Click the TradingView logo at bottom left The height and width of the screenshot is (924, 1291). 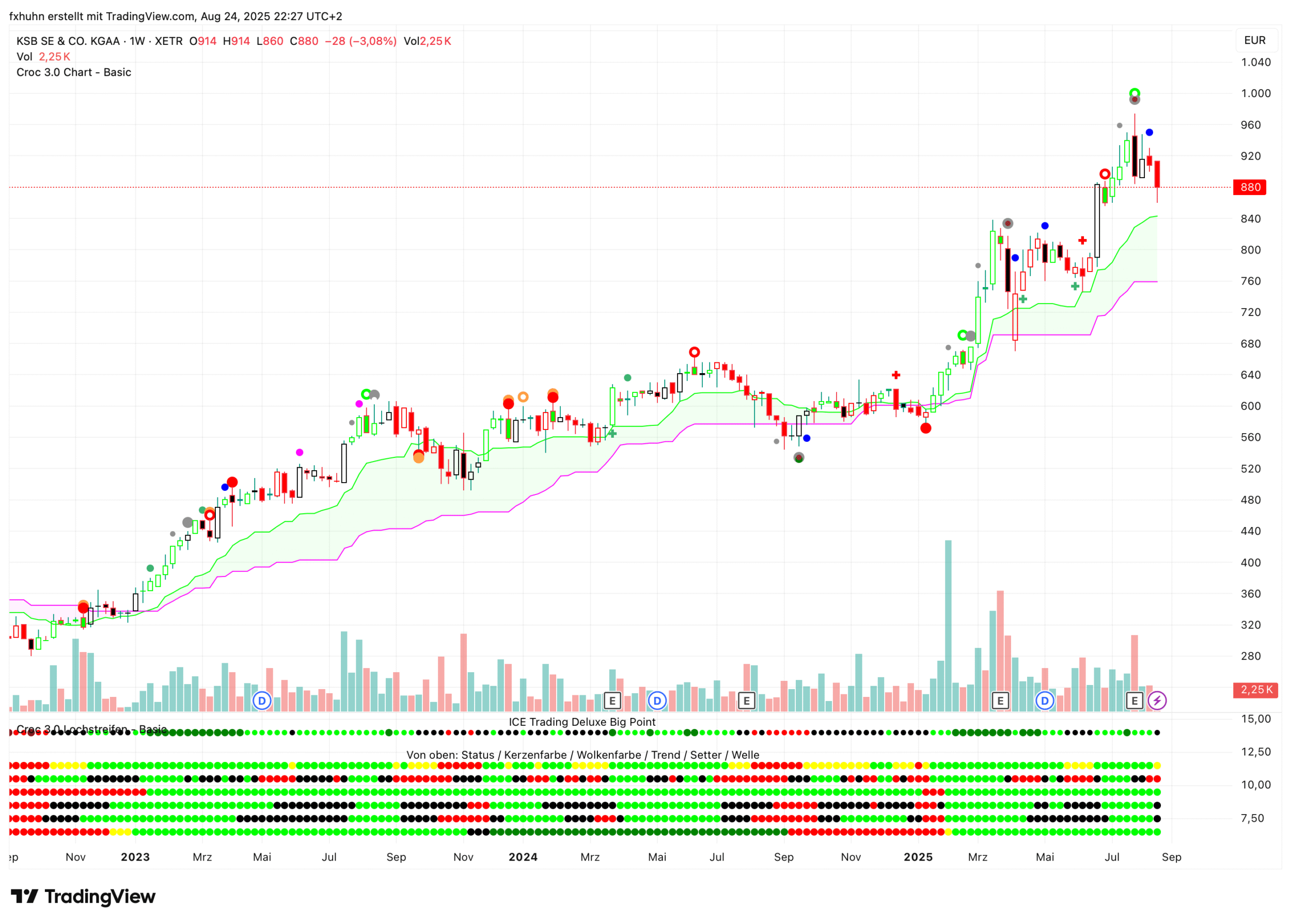(x=83, y=897)
